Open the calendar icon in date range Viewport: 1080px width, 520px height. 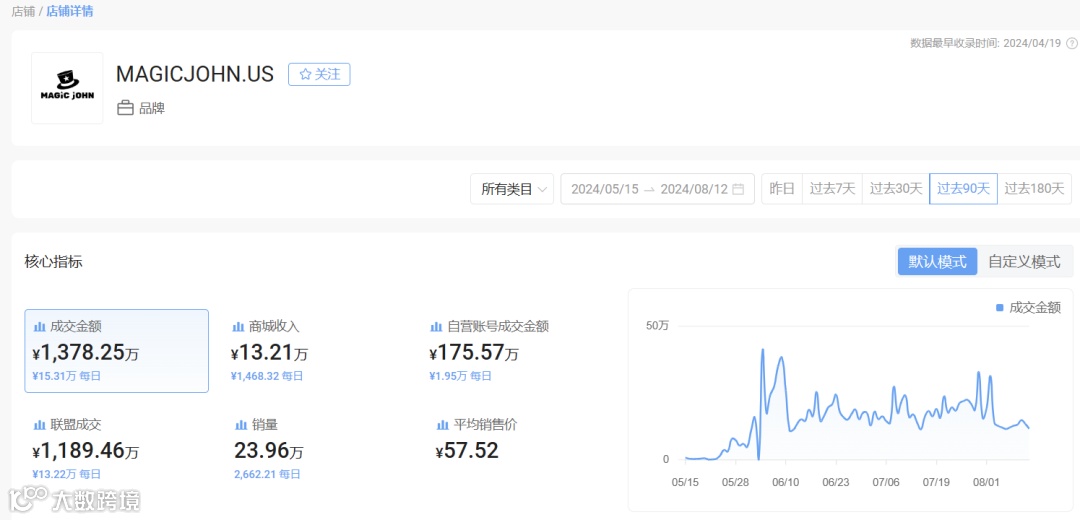coord(738,189)
